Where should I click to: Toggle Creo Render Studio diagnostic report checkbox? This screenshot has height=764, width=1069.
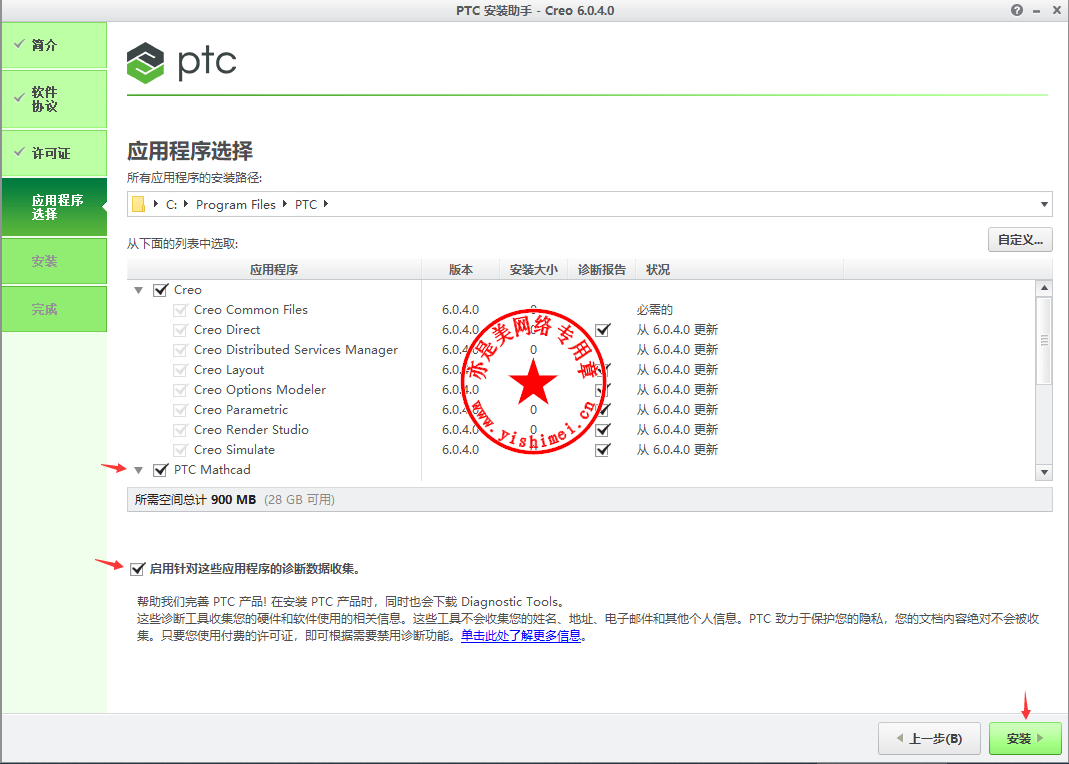point(602,430)
